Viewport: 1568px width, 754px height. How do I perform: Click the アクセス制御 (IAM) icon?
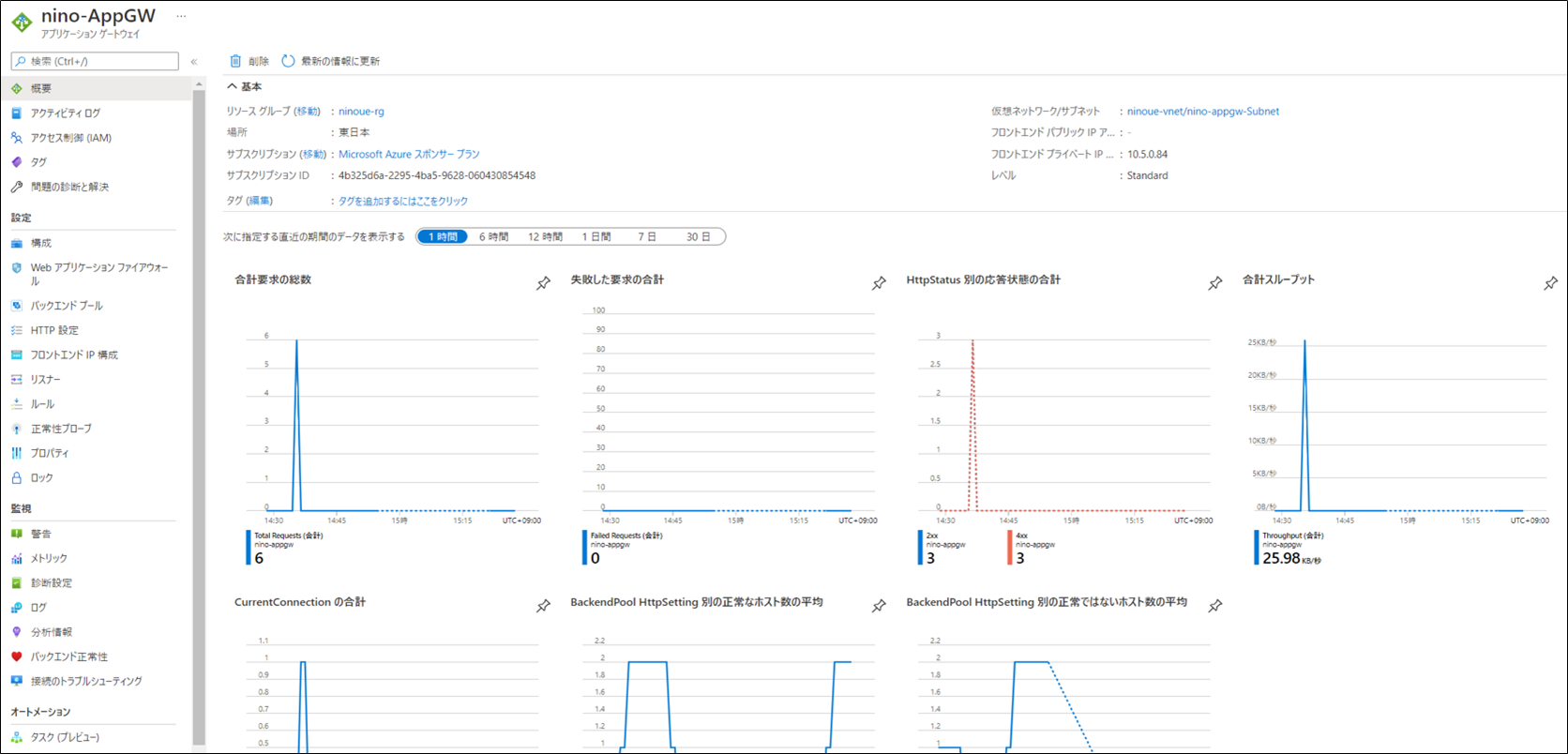17,138
